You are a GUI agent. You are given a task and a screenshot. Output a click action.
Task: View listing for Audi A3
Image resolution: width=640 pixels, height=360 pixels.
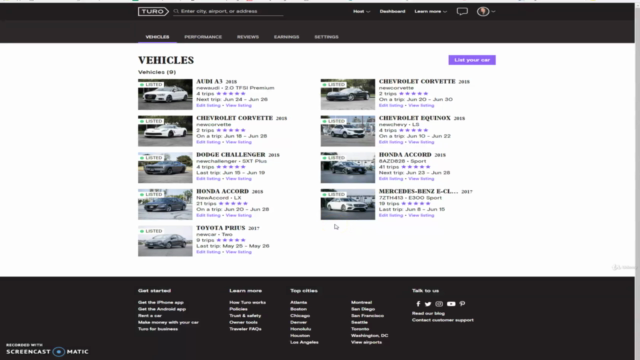(x=238, y=105)
